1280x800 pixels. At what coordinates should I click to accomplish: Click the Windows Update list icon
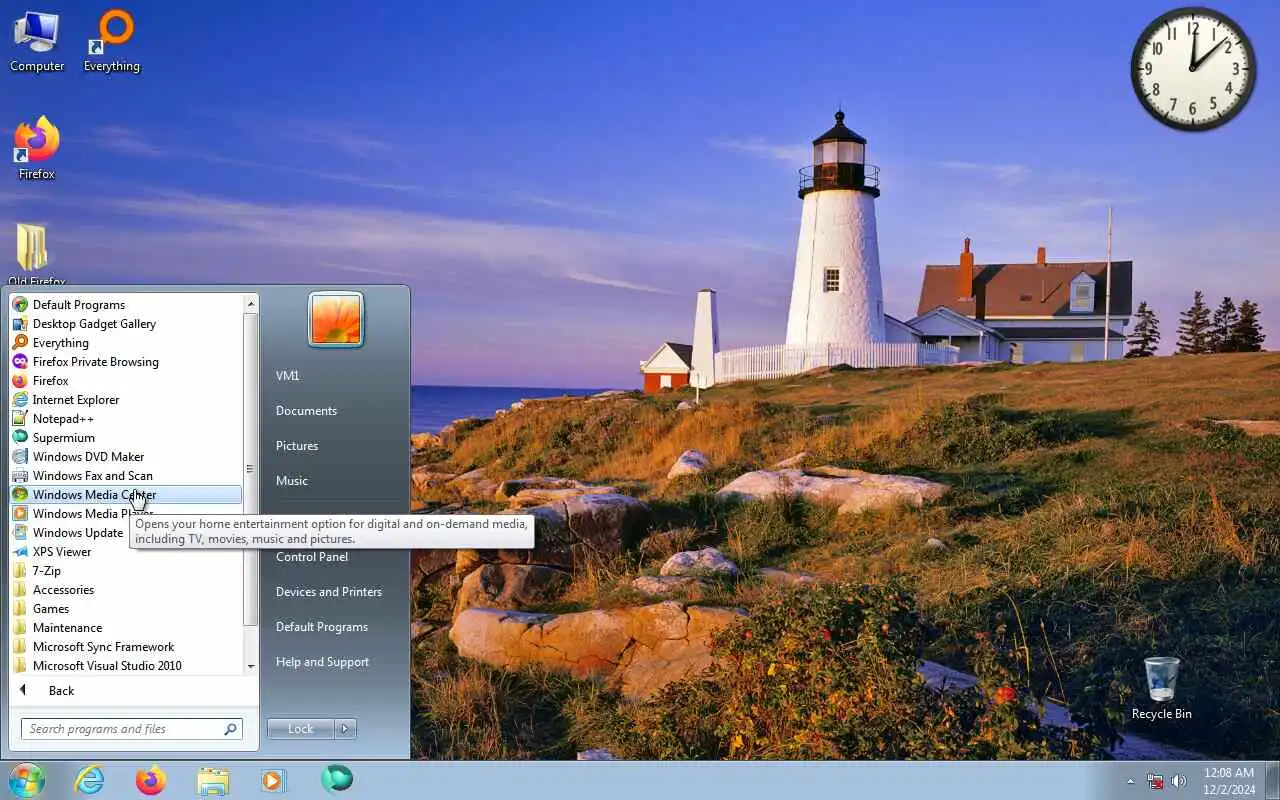pyautogui.click(x=20, y=533)
